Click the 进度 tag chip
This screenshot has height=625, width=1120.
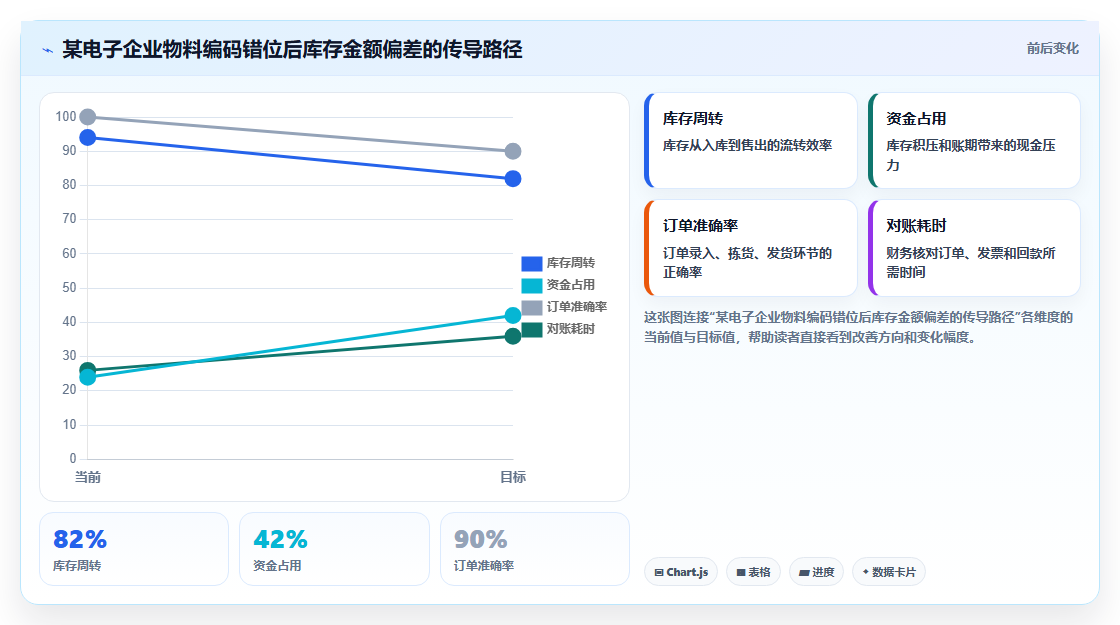coord(816,572)
